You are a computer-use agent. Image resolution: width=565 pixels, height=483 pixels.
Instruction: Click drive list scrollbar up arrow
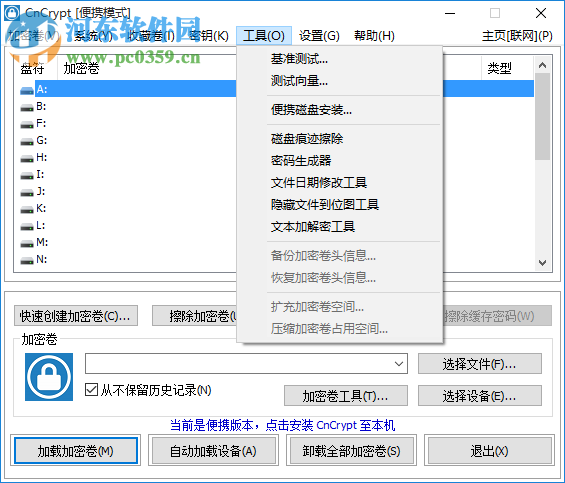click(542, 65)
